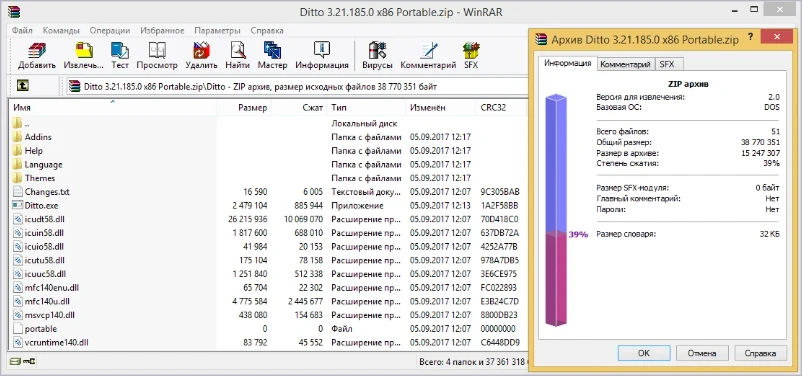
Task: Click the Справка button in dialog
Action: pos(760,353)
